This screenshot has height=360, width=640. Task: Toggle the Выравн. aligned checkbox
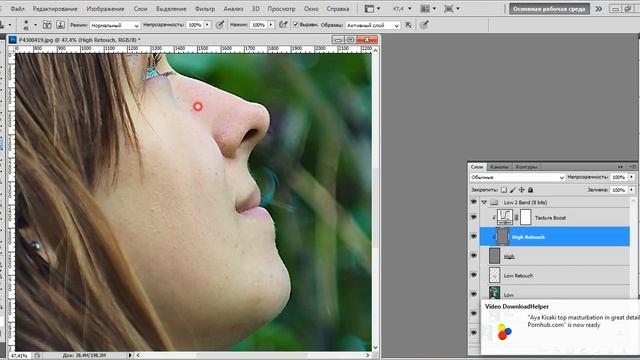coord(296,25)
